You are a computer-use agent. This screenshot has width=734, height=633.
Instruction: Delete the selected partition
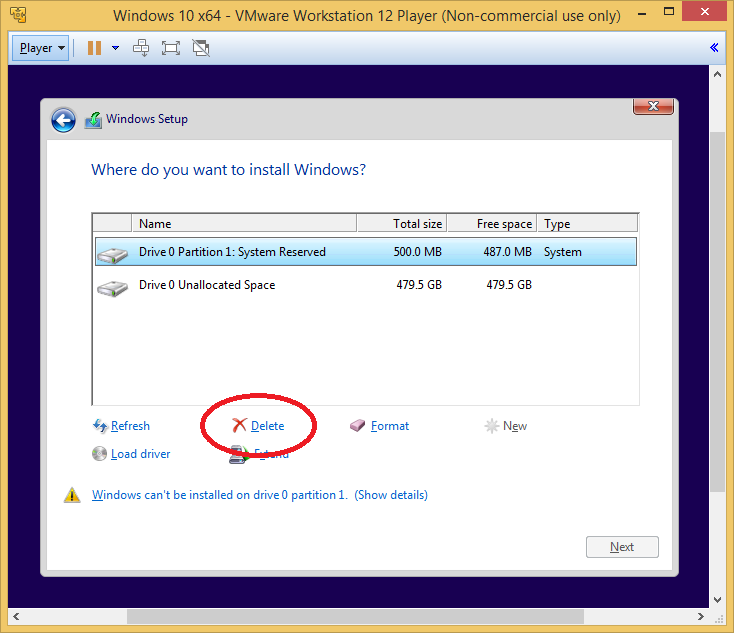pos(267,426)
